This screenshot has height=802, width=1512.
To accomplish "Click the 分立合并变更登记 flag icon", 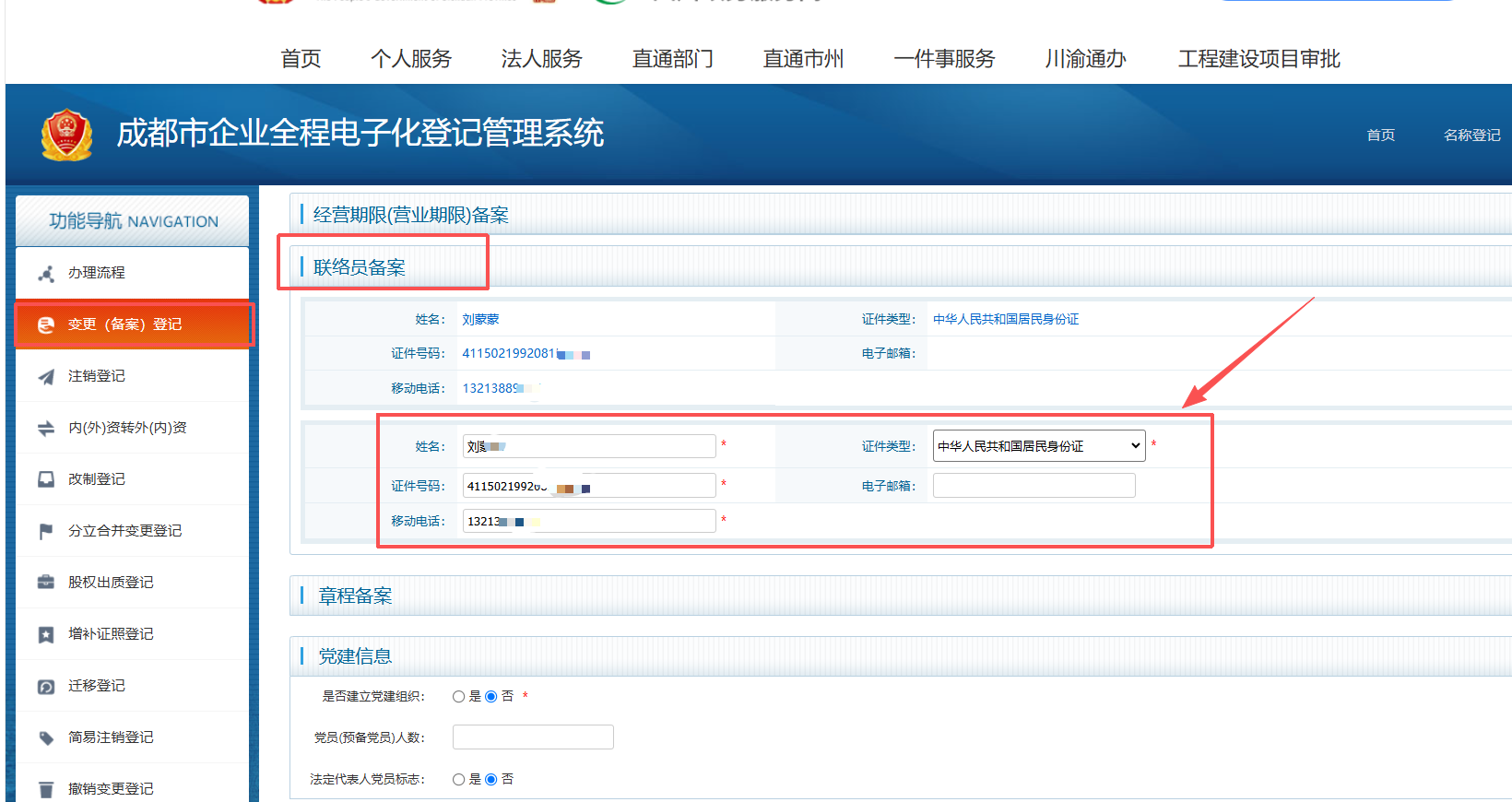I will point(46,532).
